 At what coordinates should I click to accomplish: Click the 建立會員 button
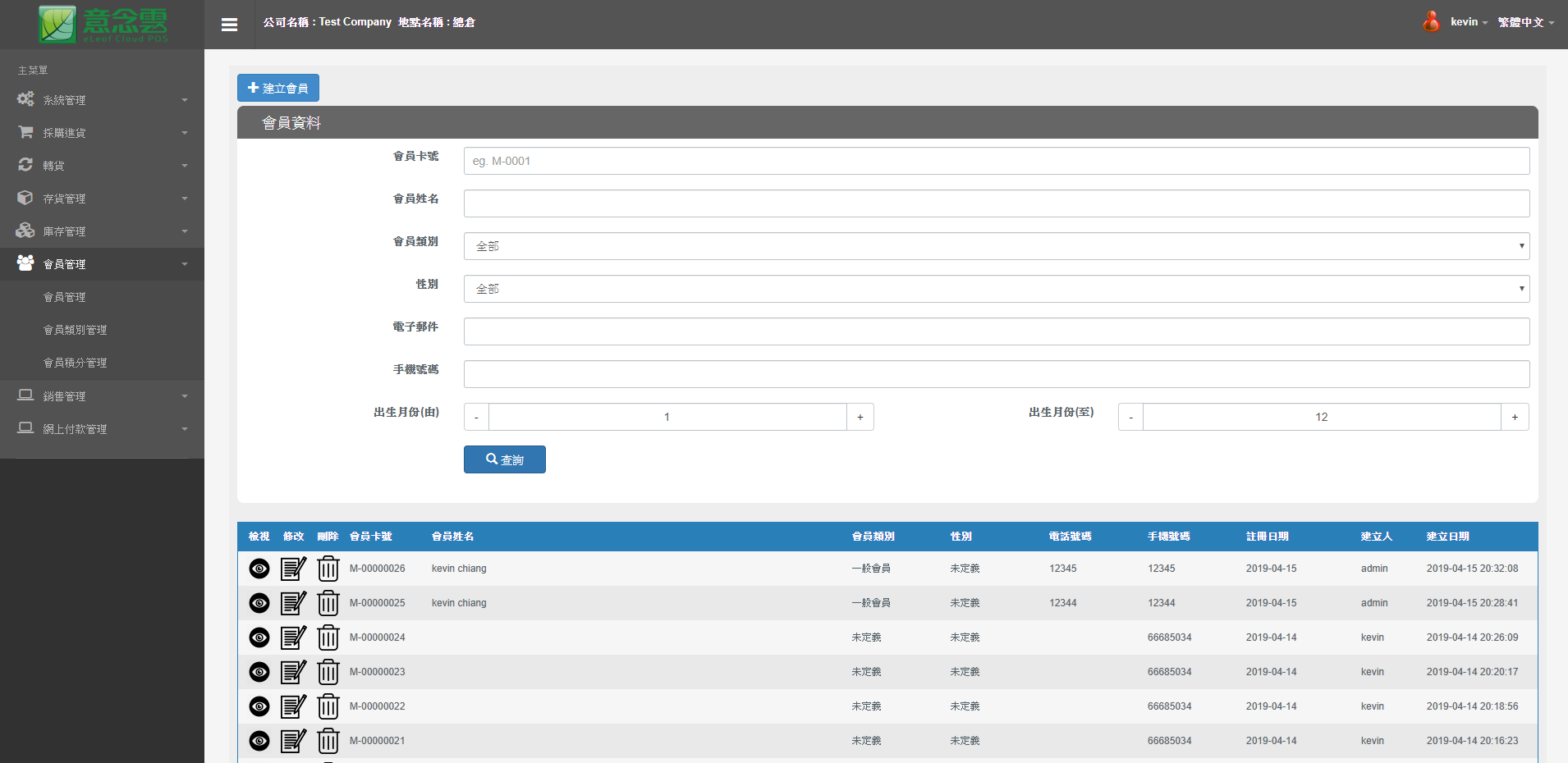point(278,88)
